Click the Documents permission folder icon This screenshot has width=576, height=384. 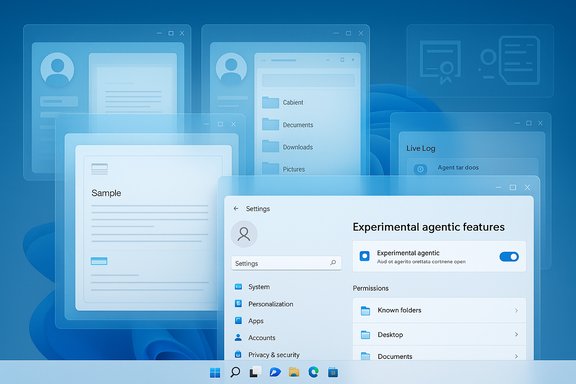[x=365, y=356]
